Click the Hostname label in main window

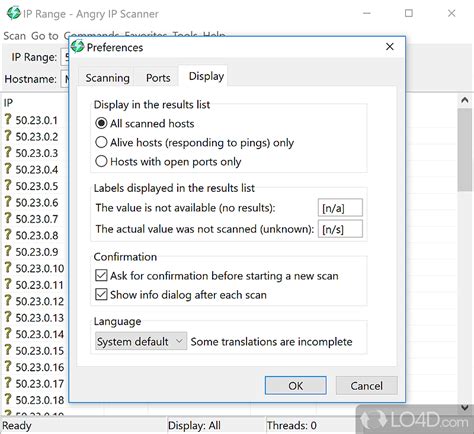[x=30, y=79]
